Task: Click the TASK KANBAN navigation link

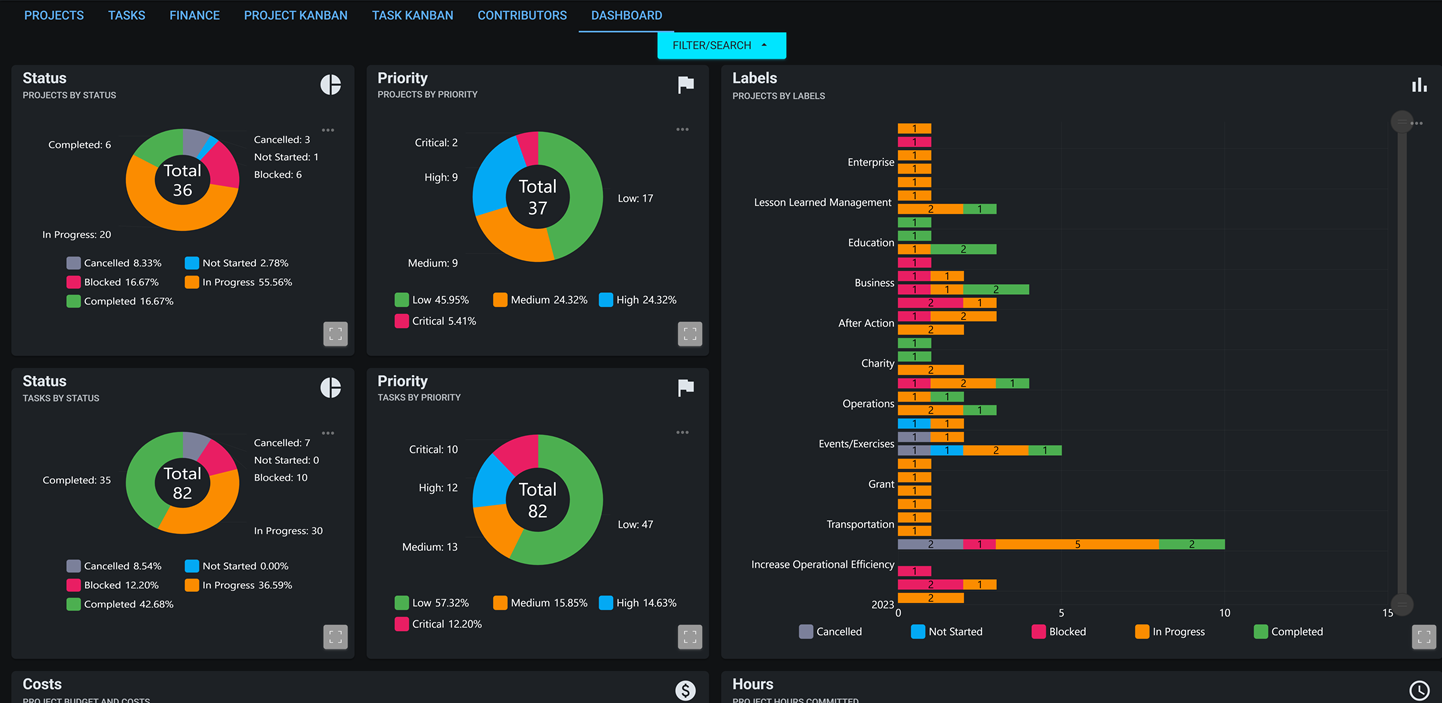Action: [x=413, y=15]
